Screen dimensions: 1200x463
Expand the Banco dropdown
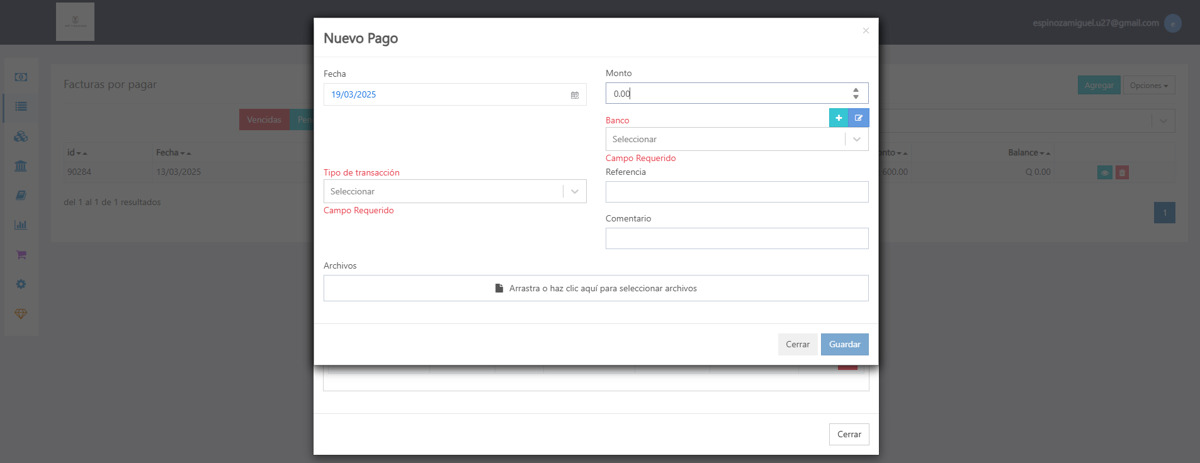pyautogui.click(x=737, y=139)
